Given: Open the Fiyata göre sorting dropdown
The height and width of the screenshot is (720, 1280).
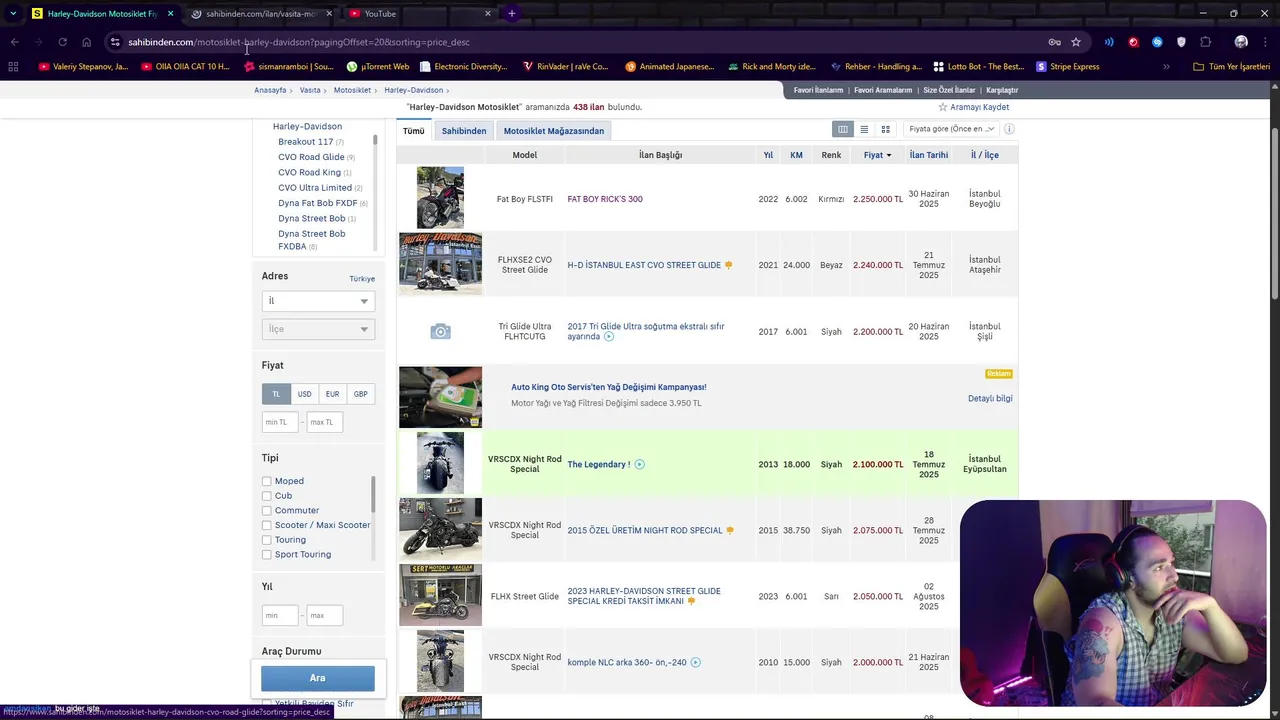Looking at the screenshot, I should coord(951,129).
